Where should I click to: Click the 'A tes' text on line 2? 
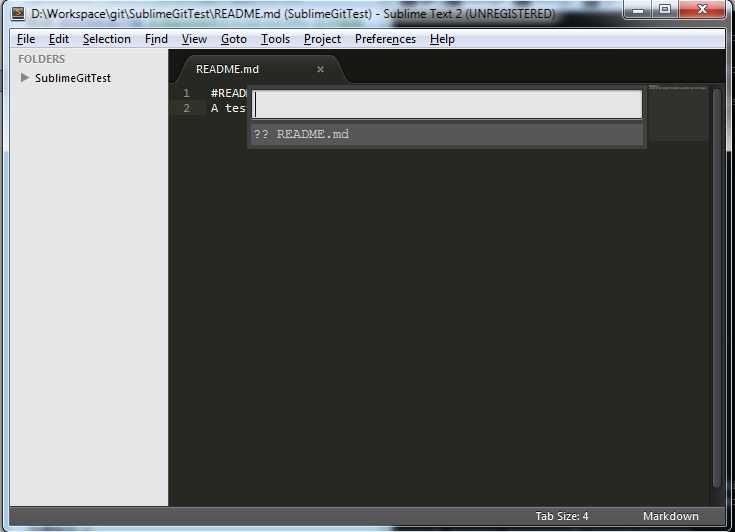coord(228,108)
